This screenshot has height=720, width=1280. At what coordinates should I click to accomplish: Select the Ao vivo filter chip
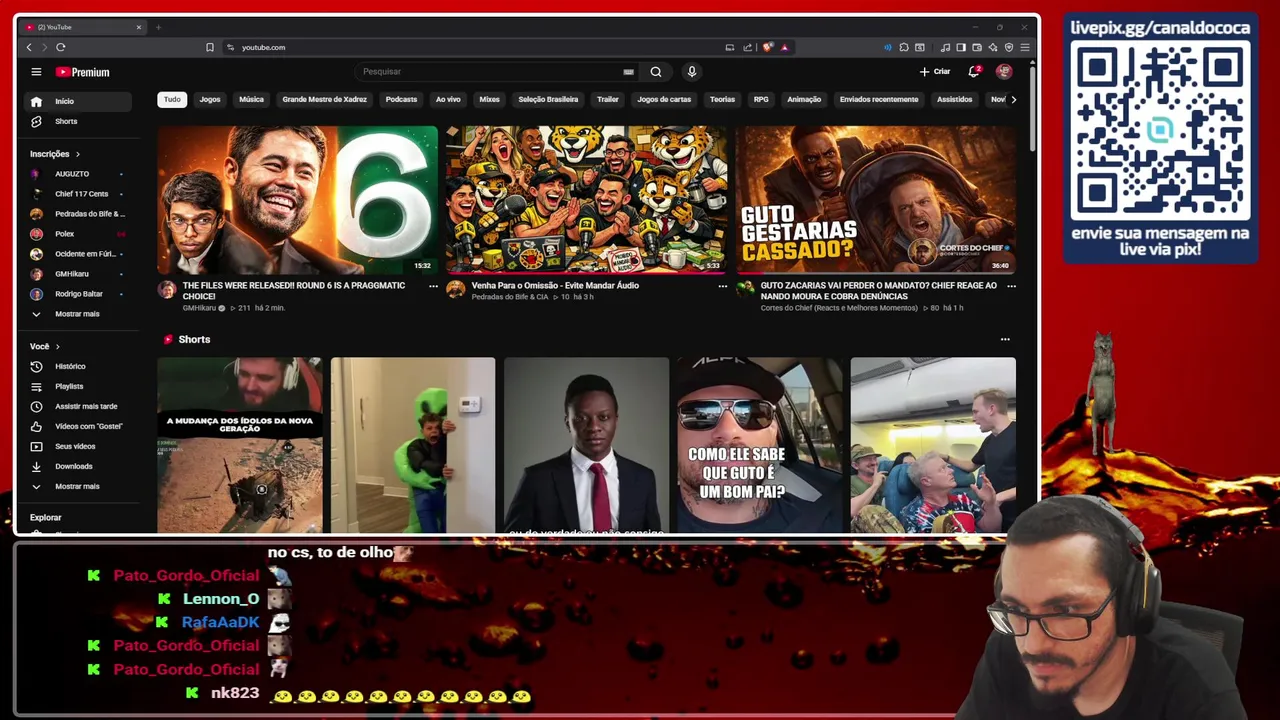(448, 99)
